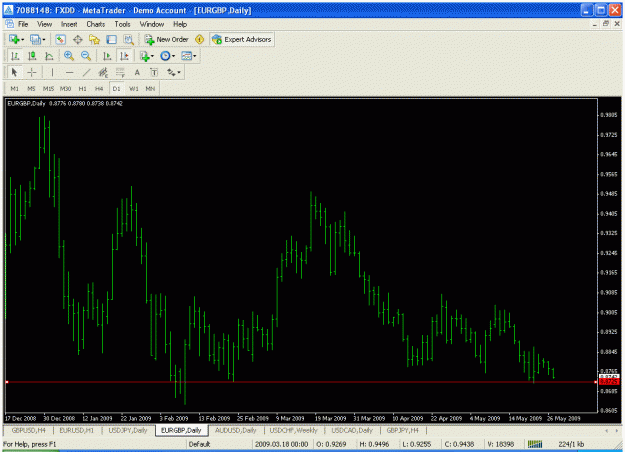Click the New Order button

coord(167,39)
